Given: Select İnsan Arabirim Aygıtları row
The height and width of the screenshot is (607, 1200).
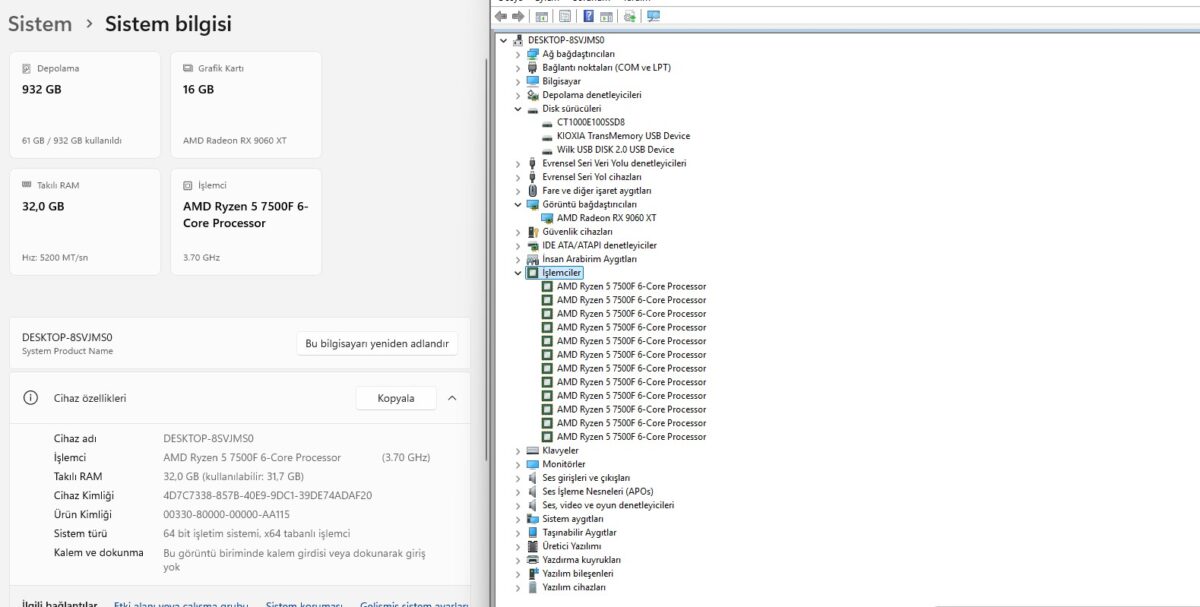Looking at the screenshot, I should [x=589, y=259].
